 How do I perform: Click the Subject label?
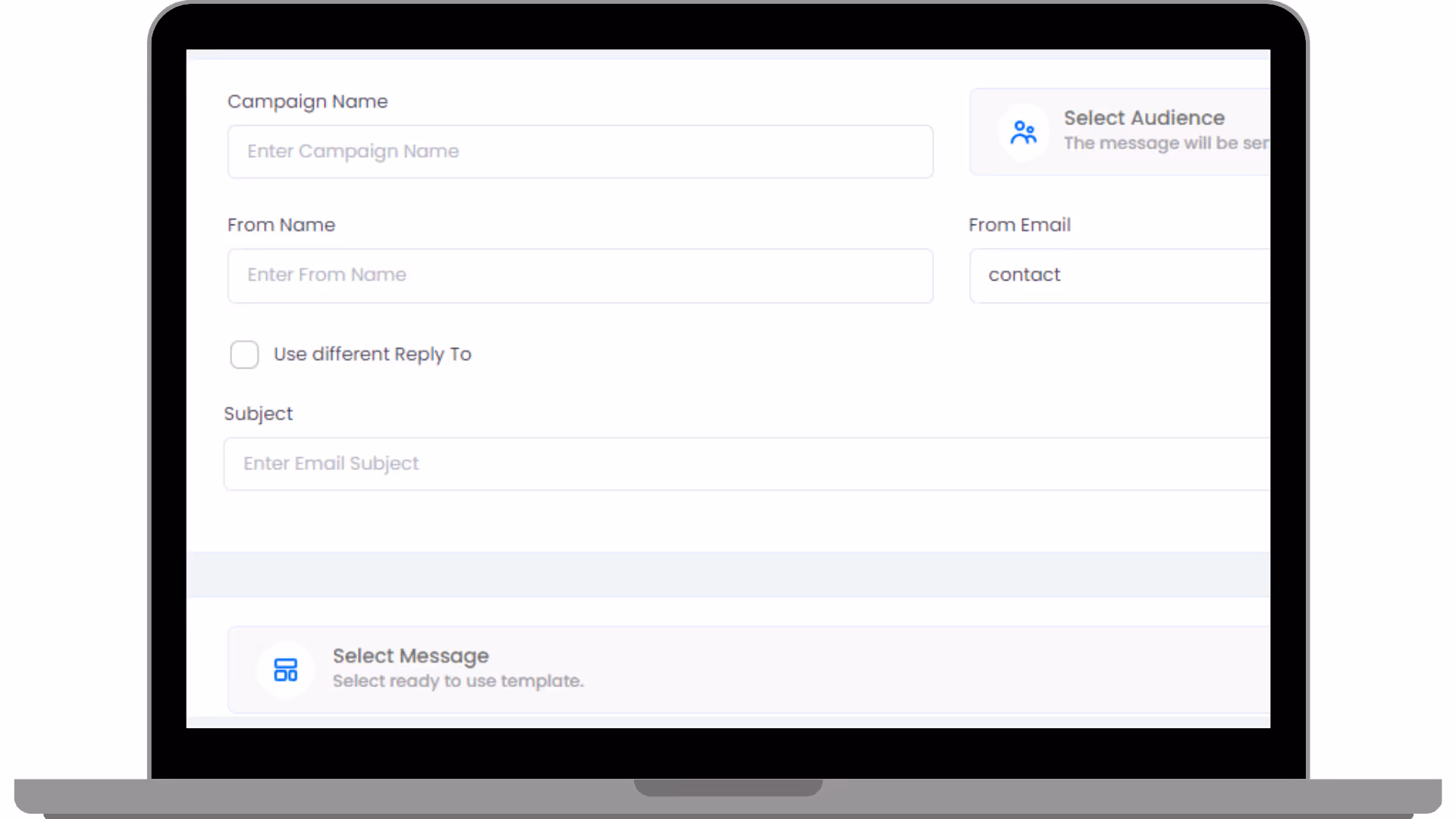pos(258,414)
